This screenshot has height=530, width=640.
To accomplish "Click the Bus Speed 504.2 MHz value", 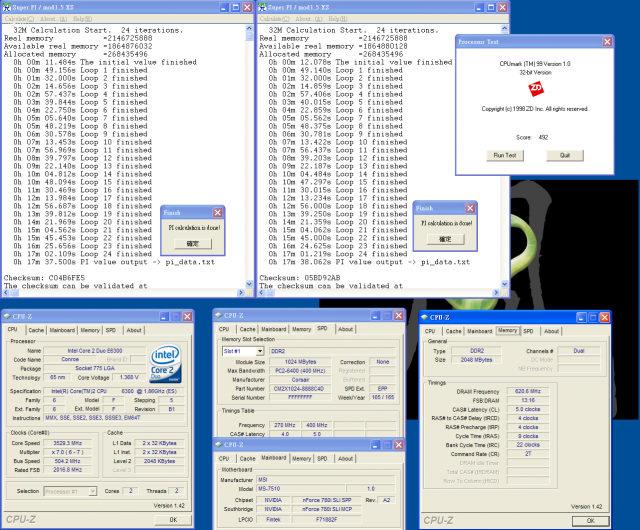I will point(68,461).
